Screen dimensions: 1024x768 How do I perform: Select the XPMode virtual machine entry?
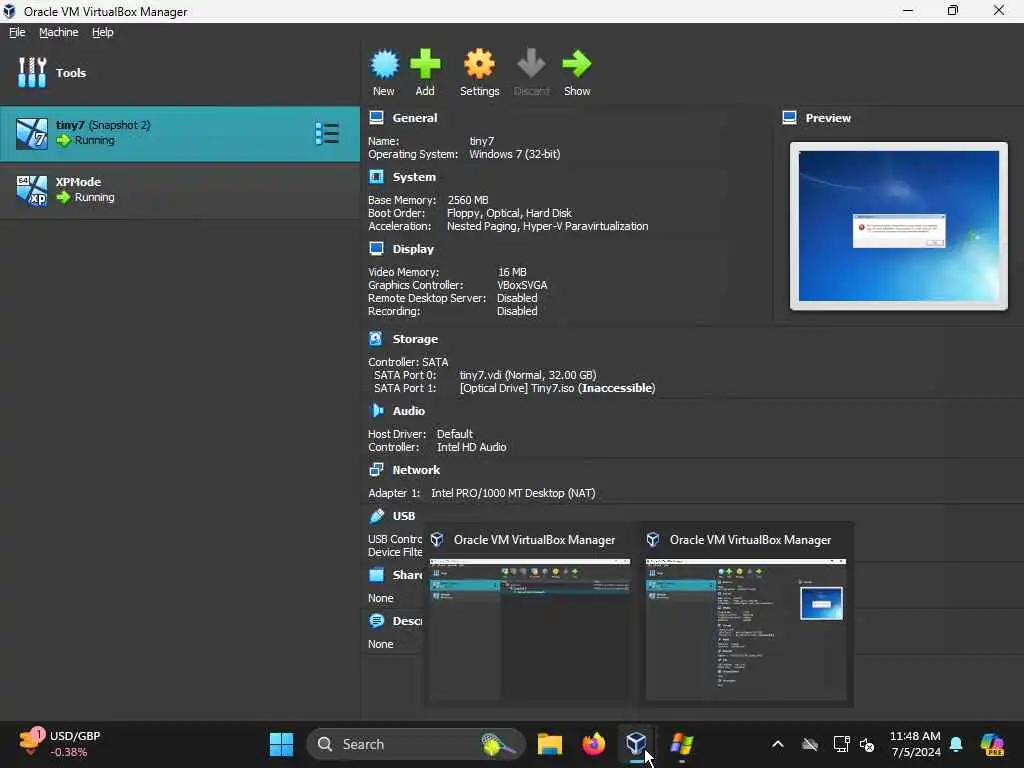180,190
